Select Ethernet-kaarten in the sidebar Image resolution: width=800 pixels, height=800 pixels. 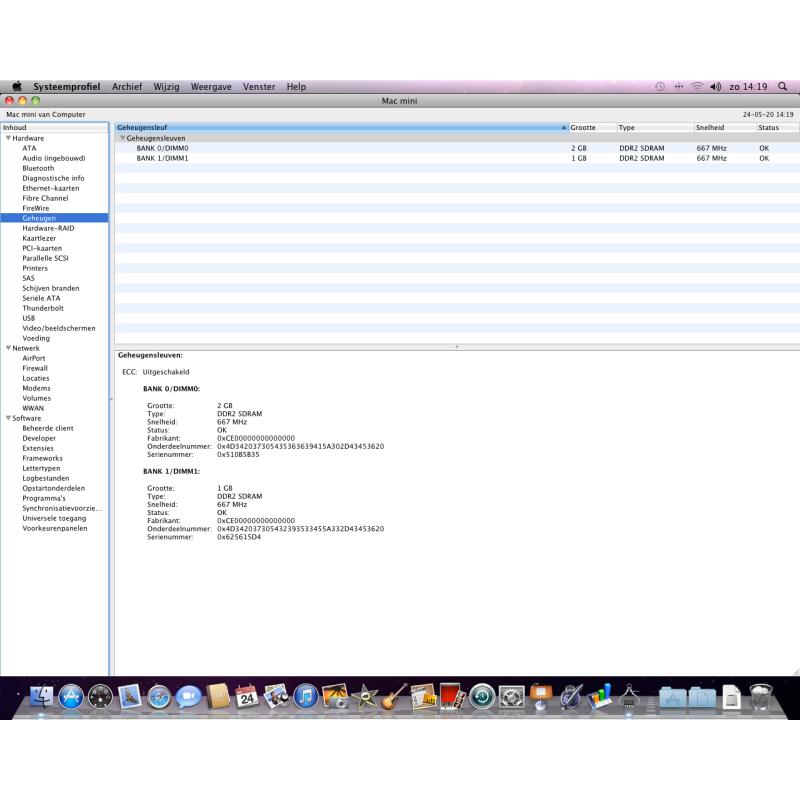pyautogui.click(x=51, y=188)
